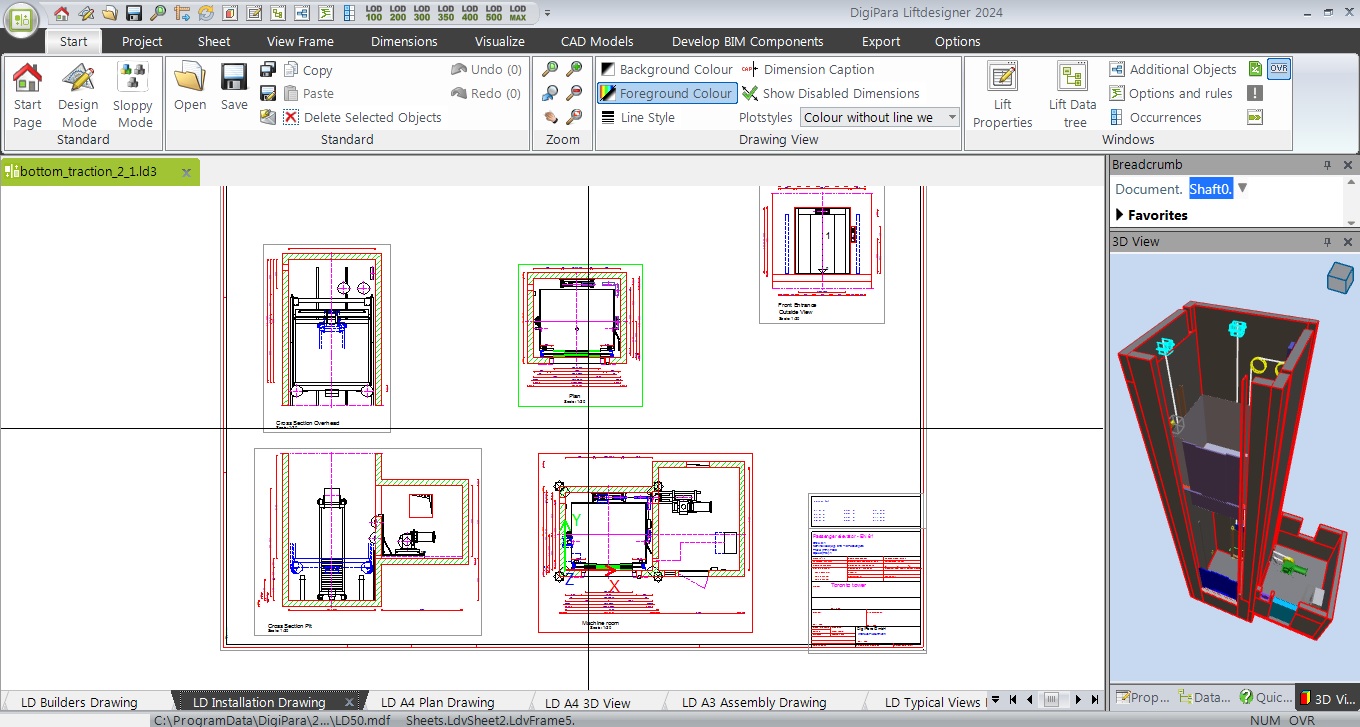Open the LD A4 Plan Drawing sheet tab

click(x=438, y=702)
